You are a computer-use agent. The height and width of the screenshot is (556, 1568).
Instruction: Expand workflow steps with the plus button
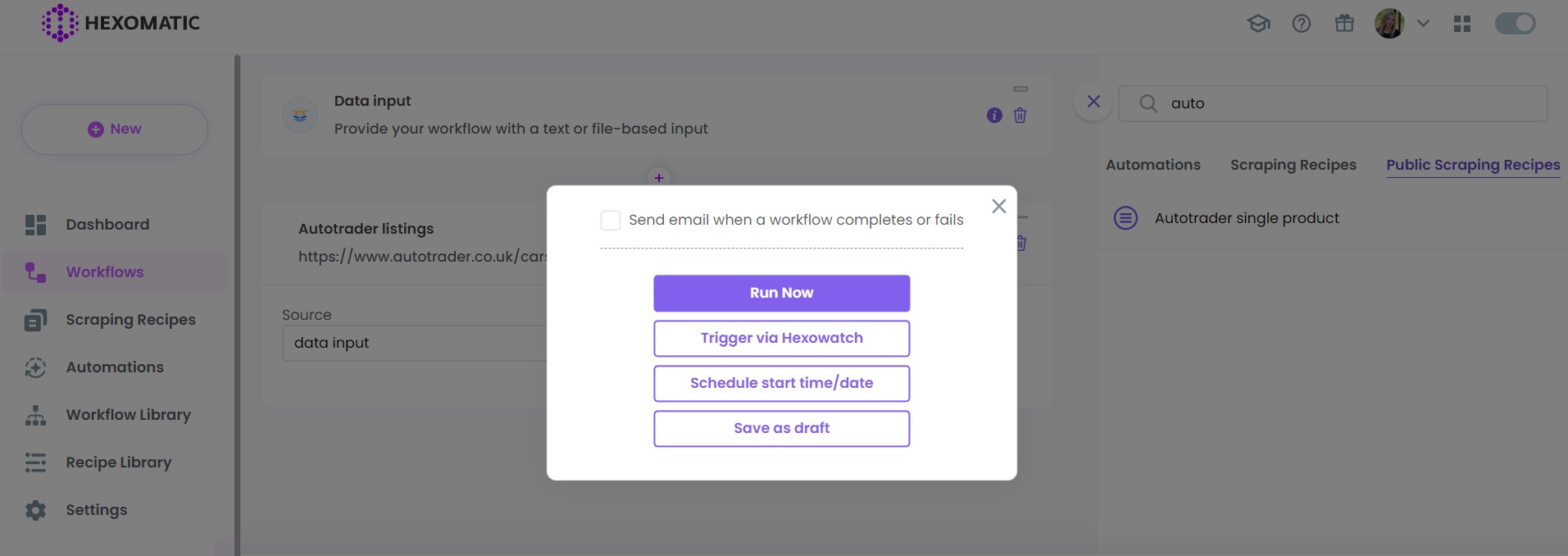tap(658, 177)
